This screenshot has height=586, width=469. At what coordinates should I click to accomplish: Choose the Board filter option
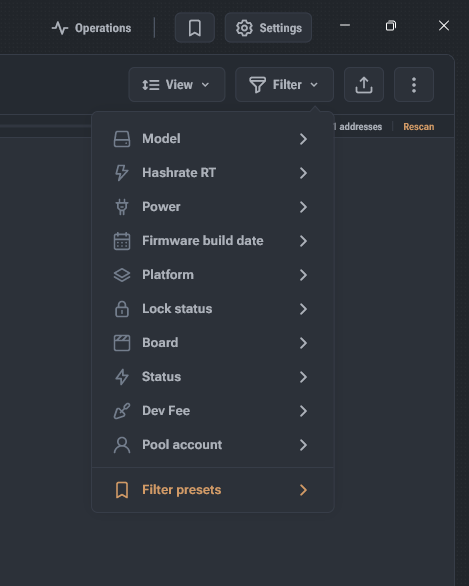point(213,343)
